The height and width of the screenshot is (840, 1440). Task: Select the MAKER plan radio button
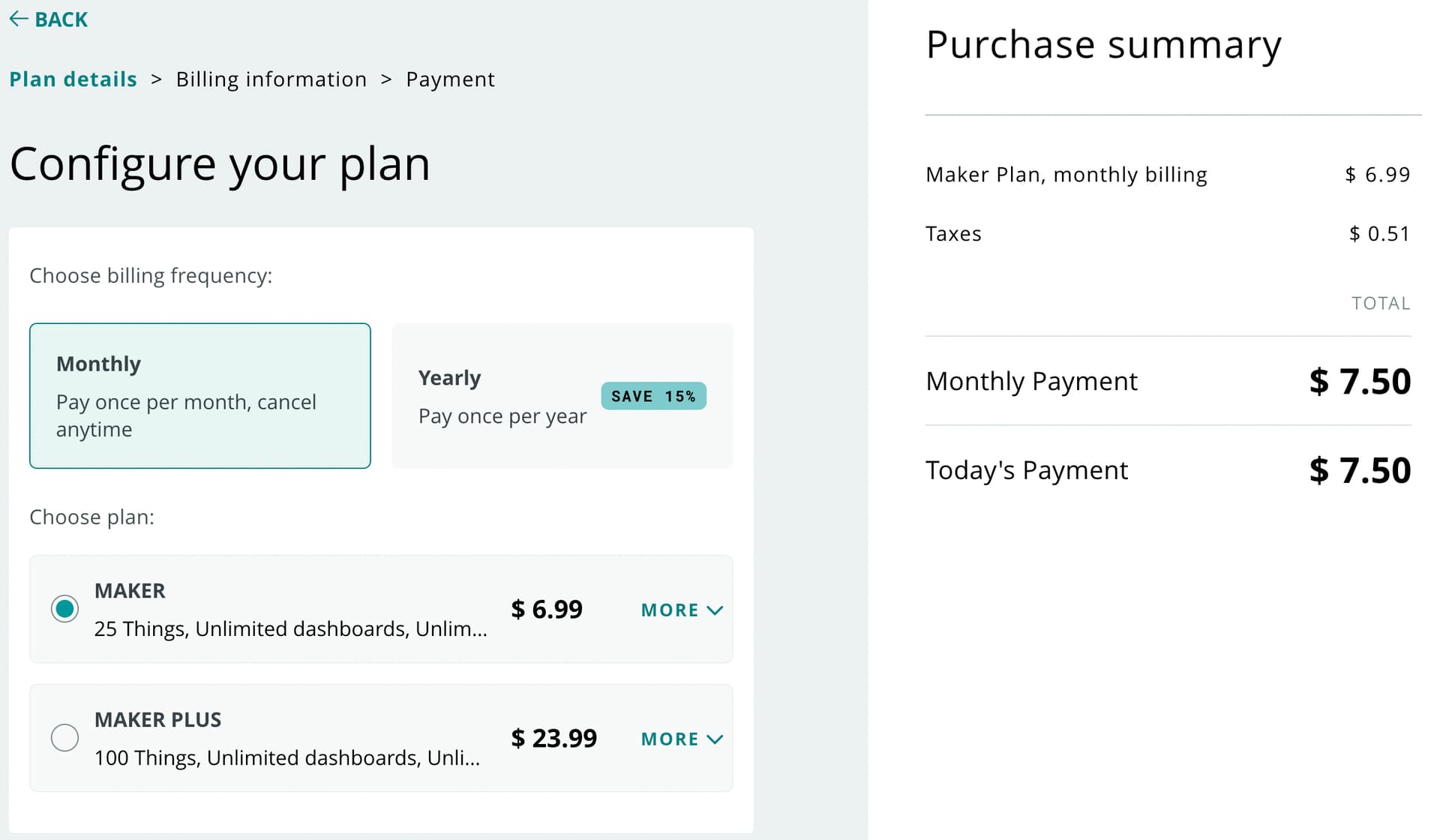pos(64,608)
